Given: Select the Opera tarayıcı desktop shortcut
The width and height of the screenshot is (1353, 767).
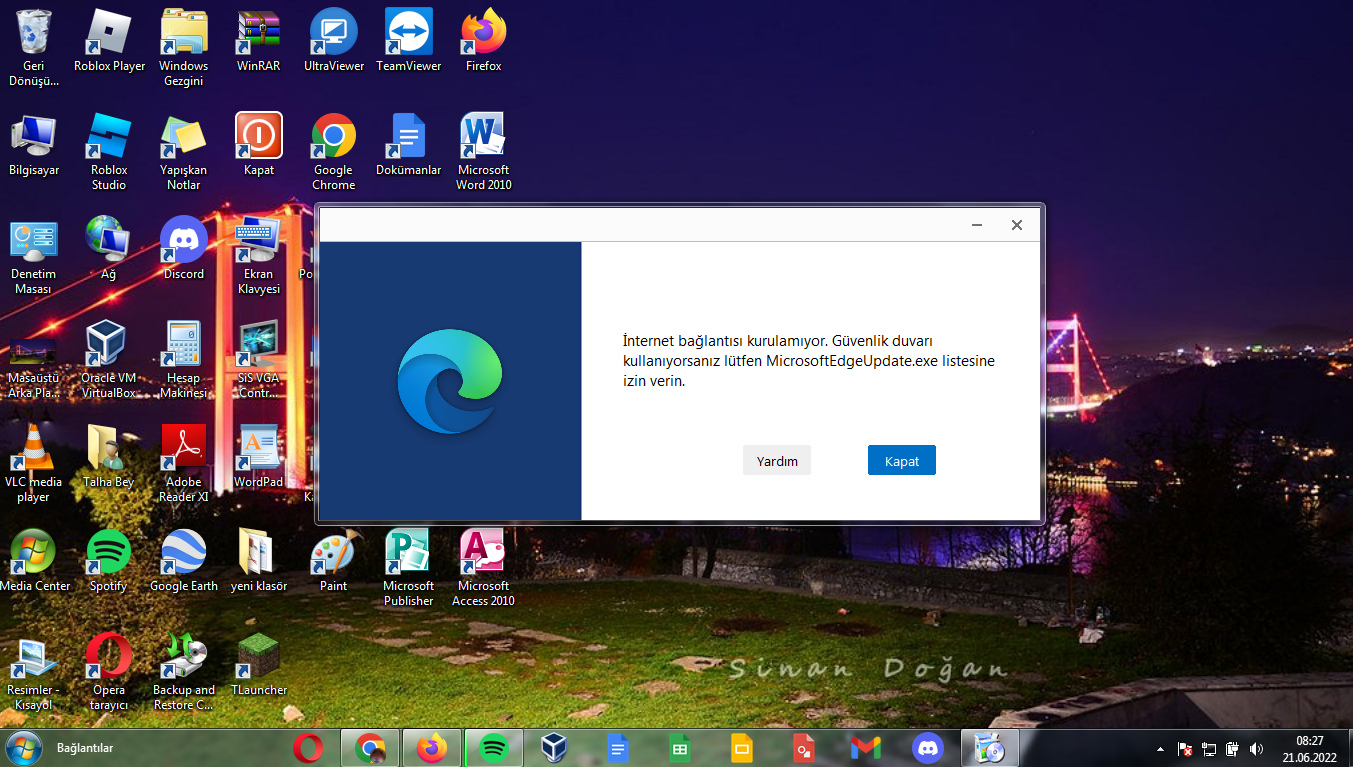Looking at the screenshot, I should [x=109, y=671].
